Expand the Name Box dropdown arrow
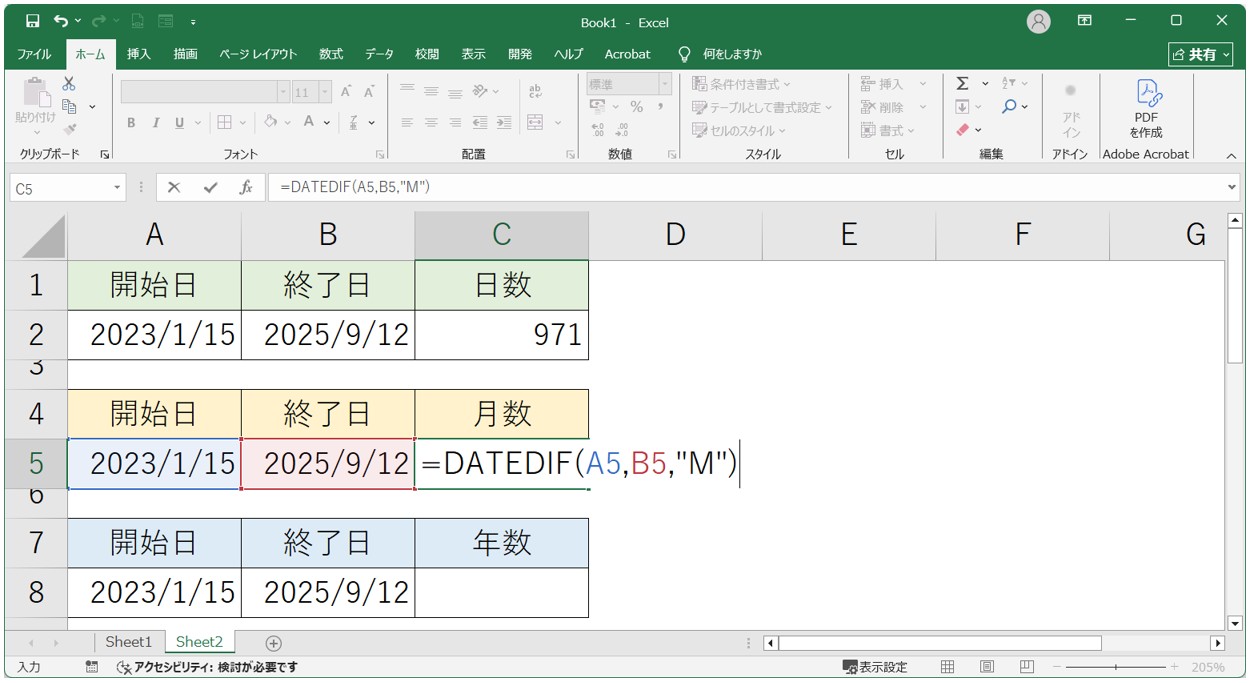The width and height of the screenshot is (1251, 683). pos(117,187)
